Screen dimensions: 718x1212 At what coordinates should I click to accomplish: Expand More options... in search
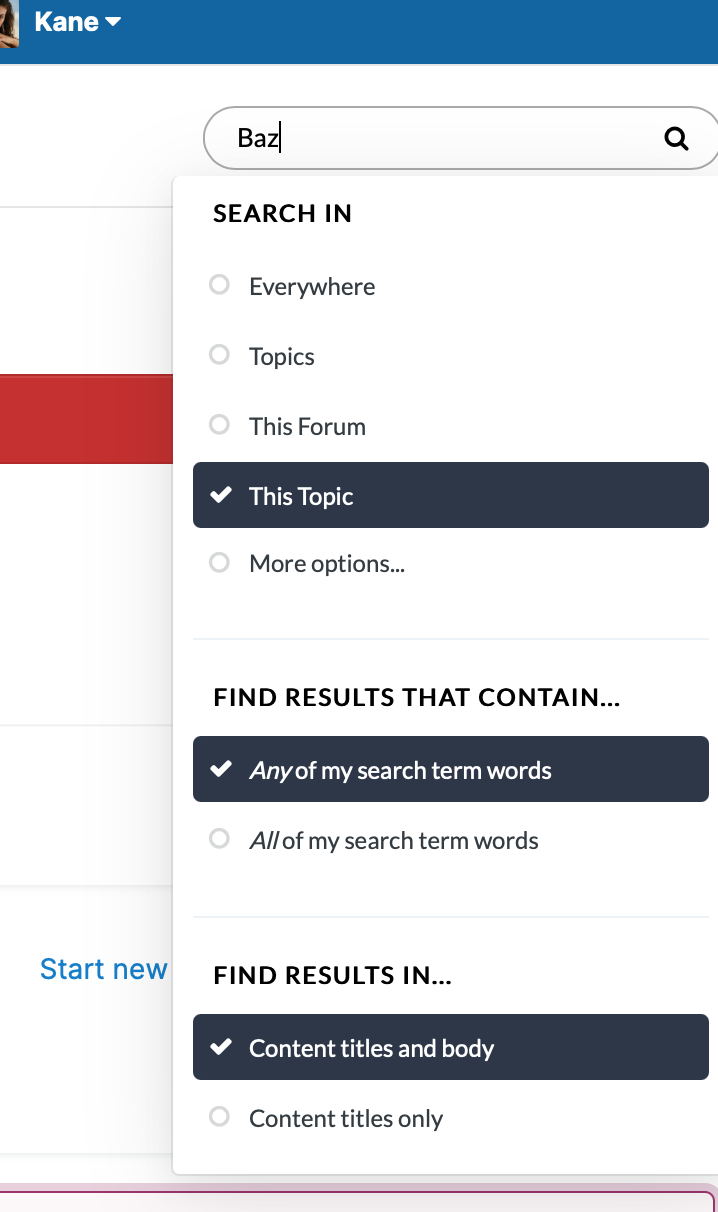pyautogui.click(x=450, y=563)
